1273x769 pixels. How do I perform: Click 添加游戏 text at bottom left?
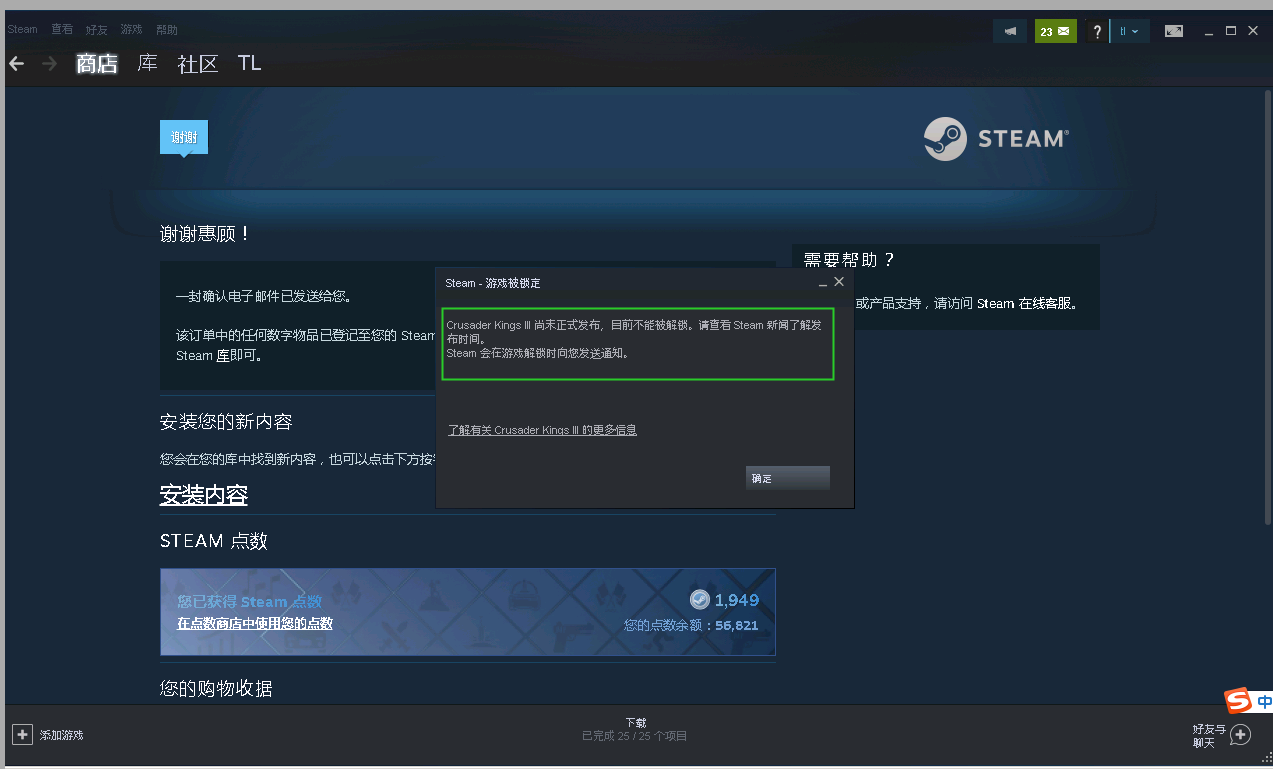click(x=61, y=735)
